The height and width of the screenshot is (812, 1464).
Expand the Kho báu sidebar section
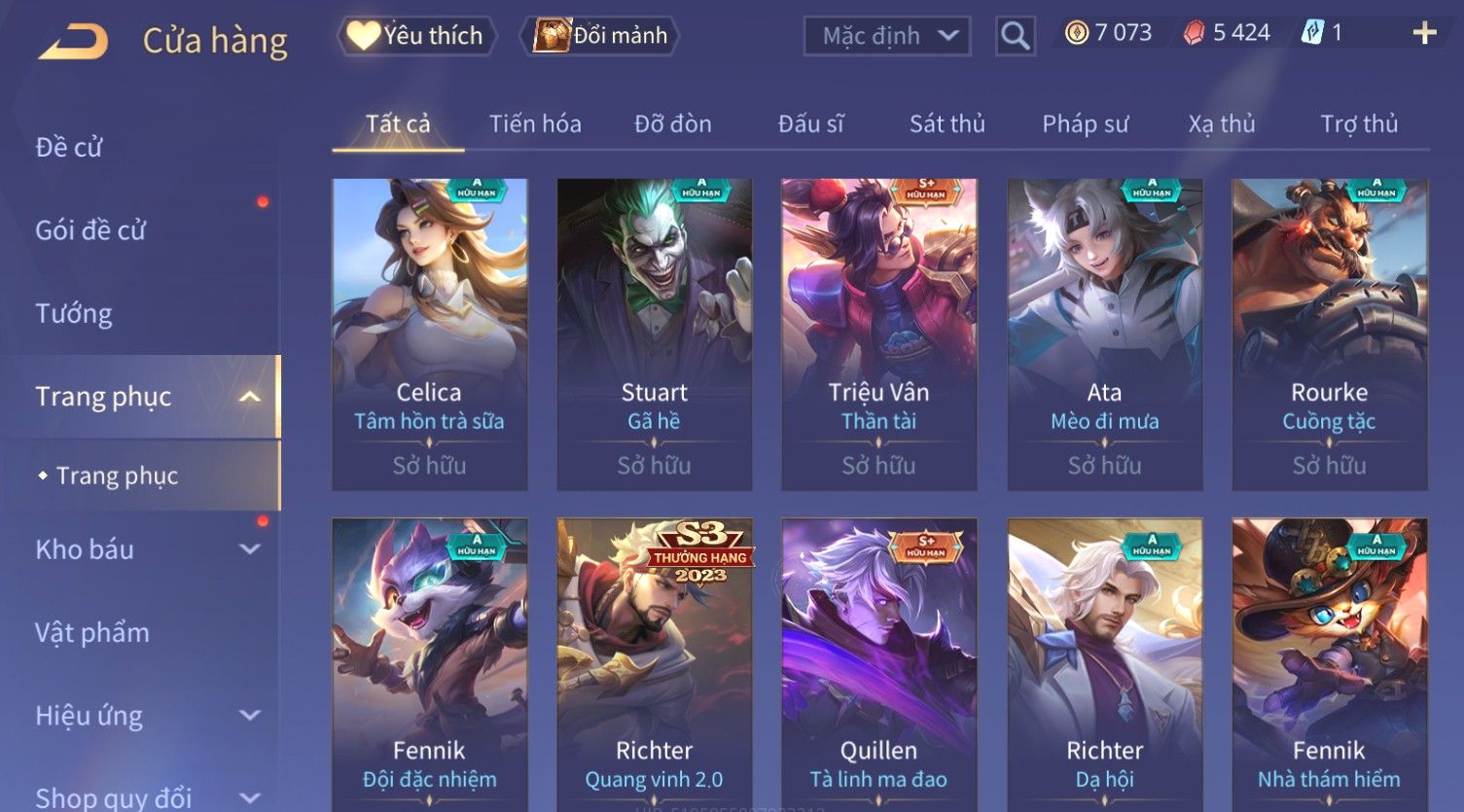250,549
